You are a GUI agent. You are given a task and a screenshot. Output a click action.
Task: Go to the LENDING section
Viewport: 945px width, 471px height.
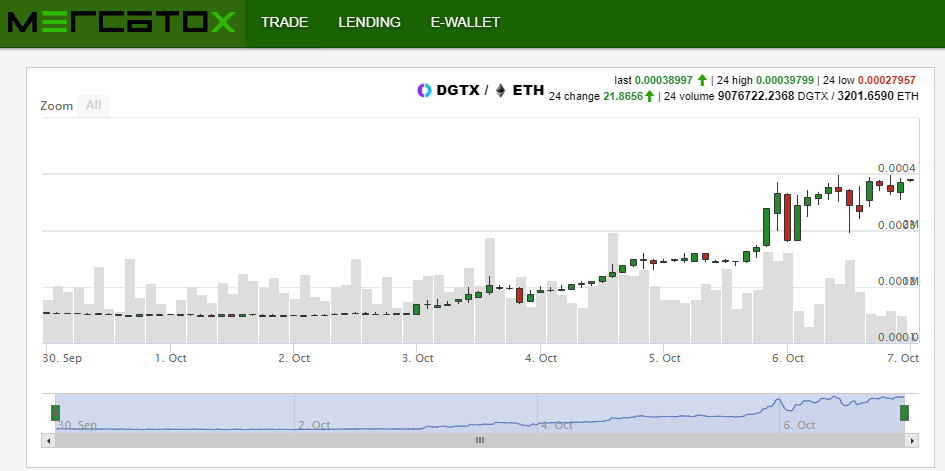[x=369, y=22]
